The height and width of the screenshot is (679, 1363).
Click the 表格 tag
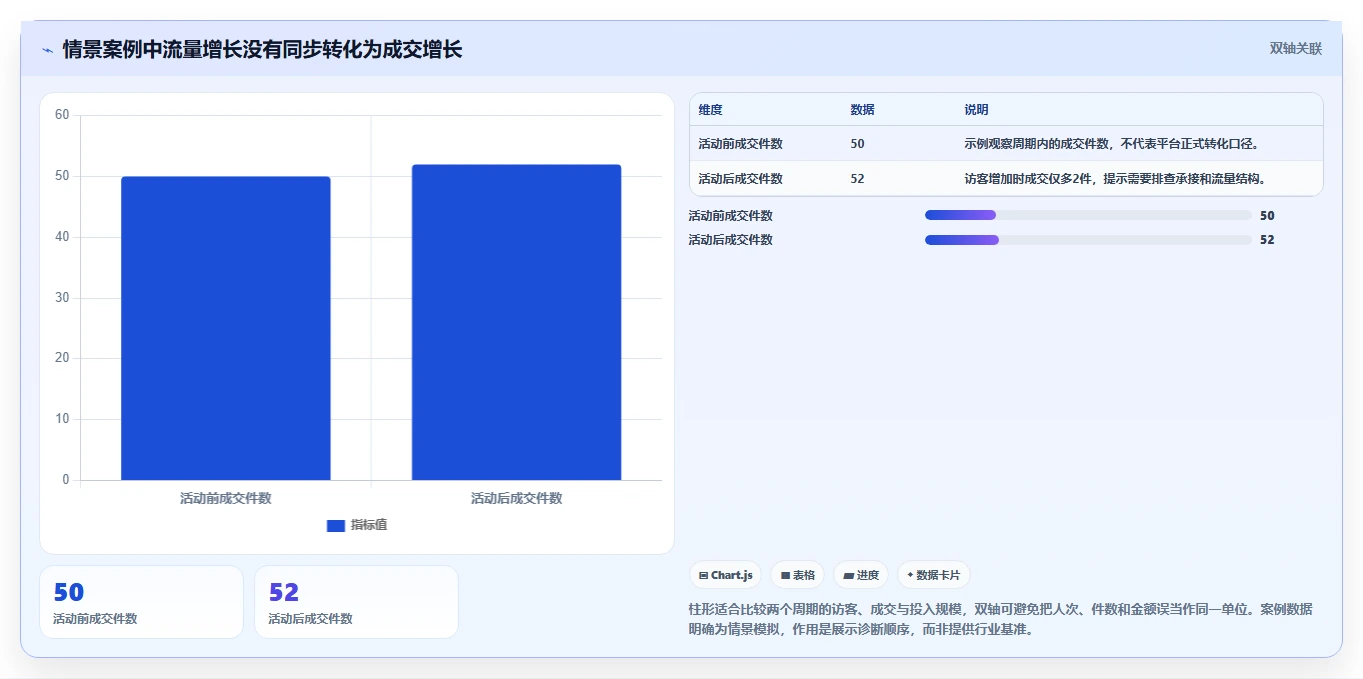(x=798, y=575)
